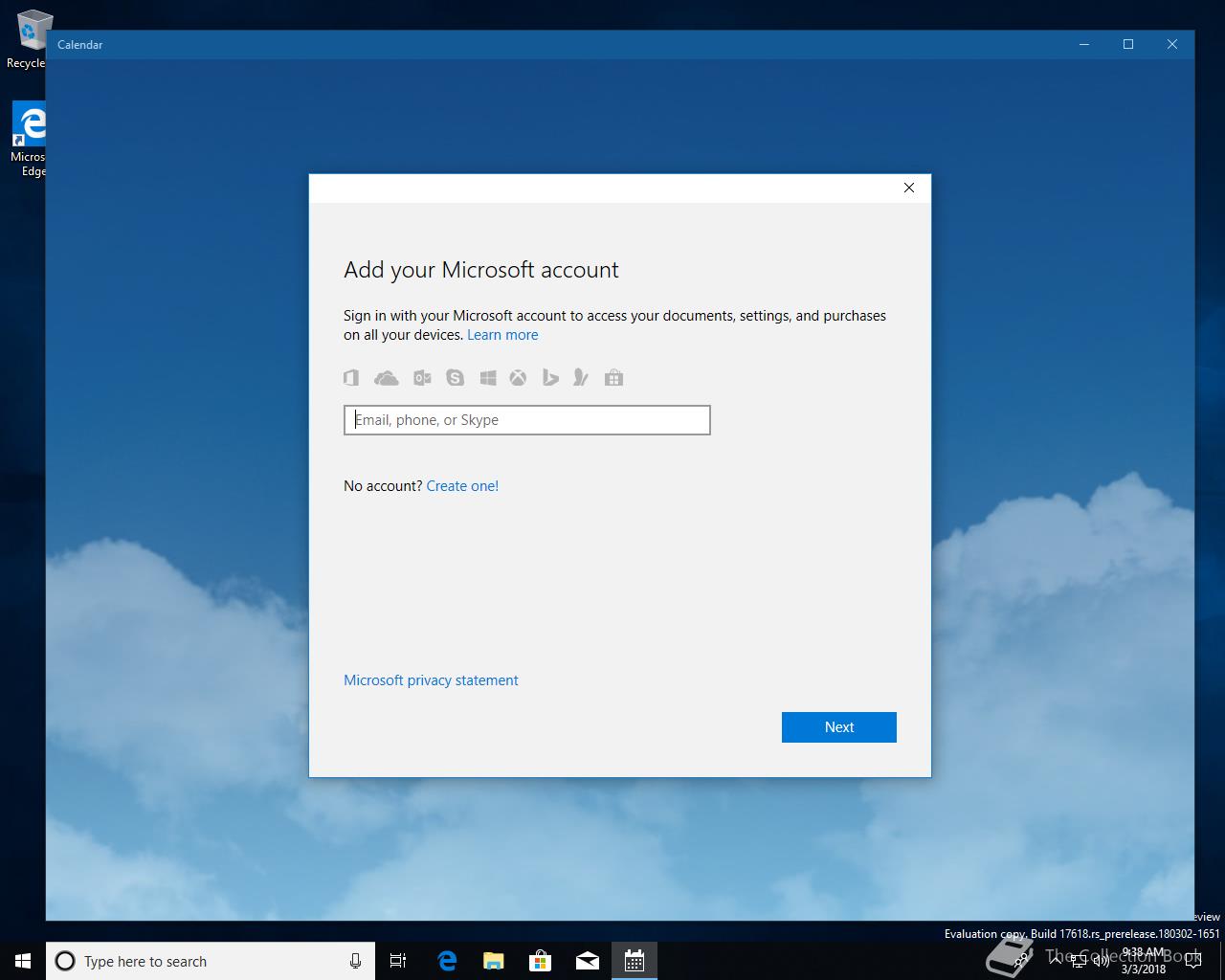Select the Calendar app taskbar icon
Viewport: 1225px width, 980px height.
pyautogui.click(x=634, y=961)
